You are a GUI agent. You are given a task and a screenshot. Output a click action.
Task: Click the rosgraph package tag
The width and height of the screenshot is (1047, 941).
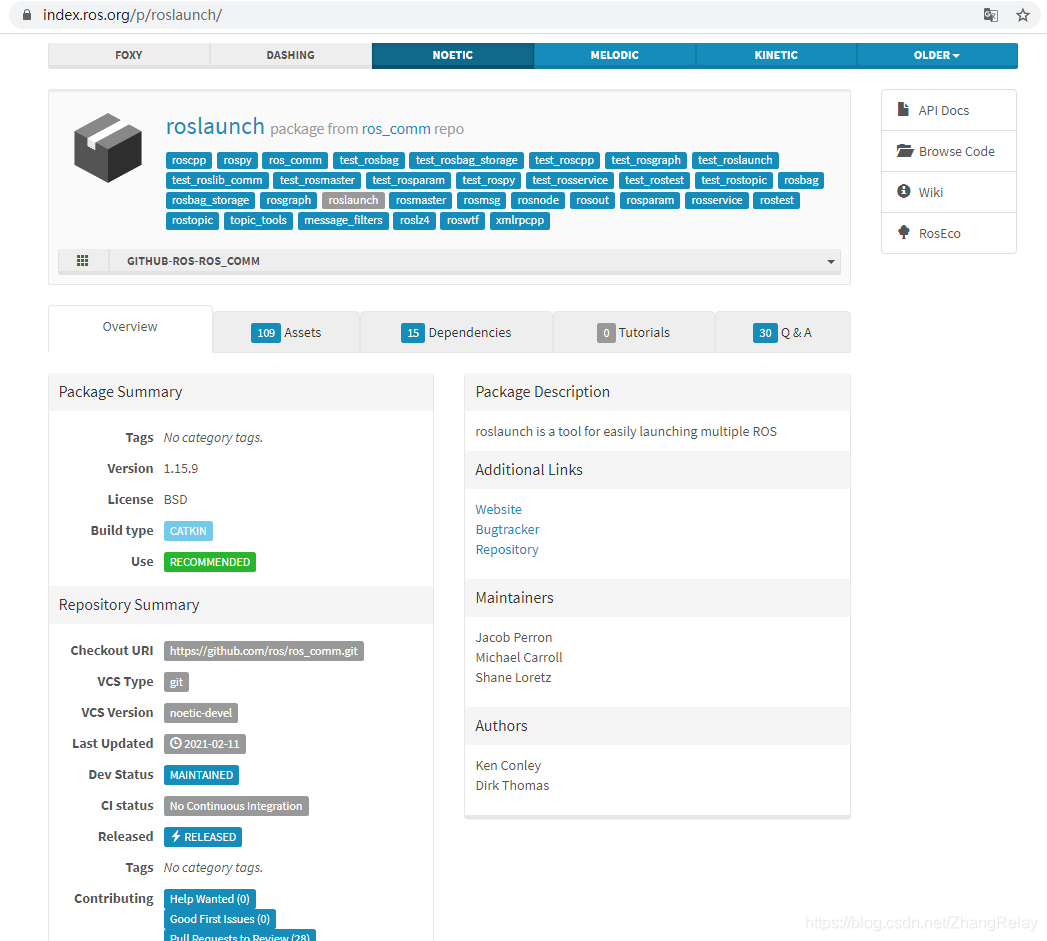tap(288, 200)
